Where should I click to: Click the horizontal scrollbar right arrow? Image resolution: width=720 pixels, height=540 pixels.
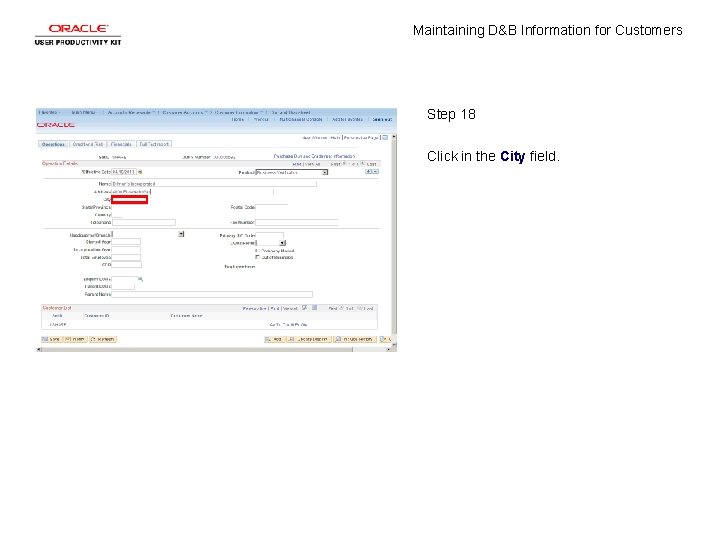click(x=388, y=349)
